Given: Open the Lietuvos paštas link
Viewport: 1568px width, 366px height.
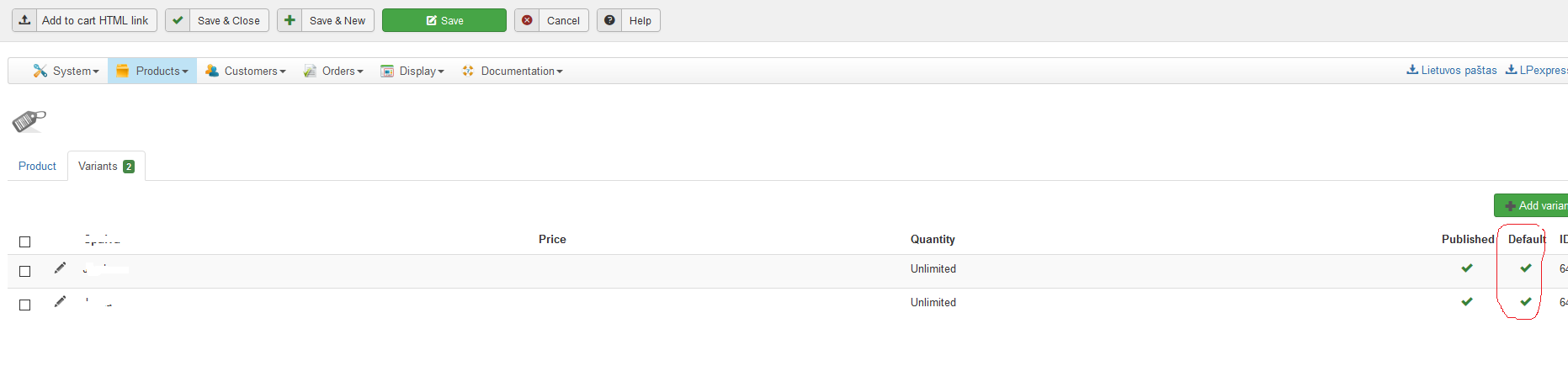Looking at the screenshot, I should [1452, 70].
